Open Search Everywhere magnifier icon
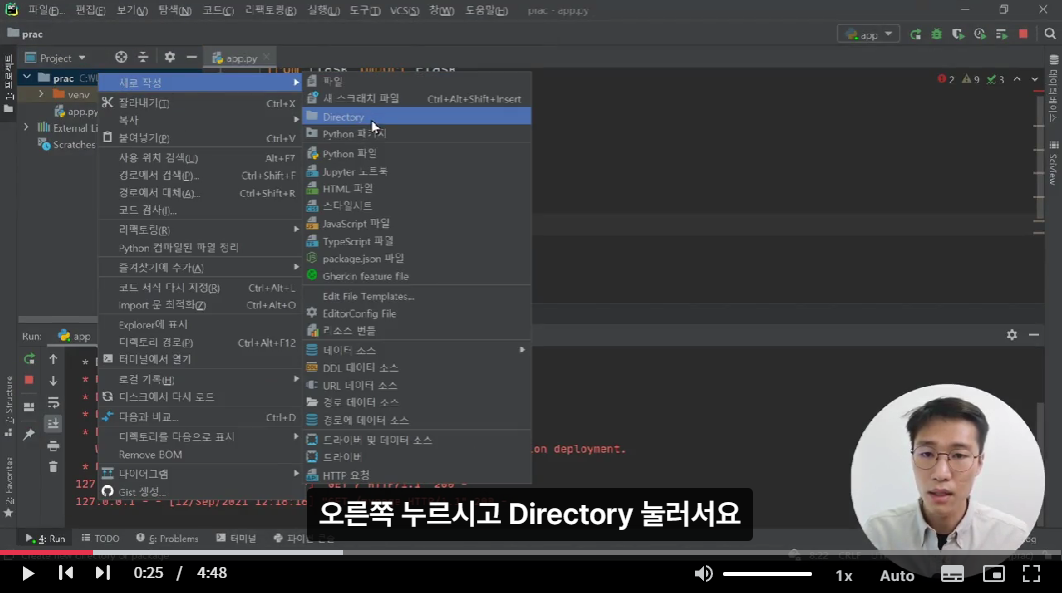This screenshot has width=1062, height=593. [1050, 34]
